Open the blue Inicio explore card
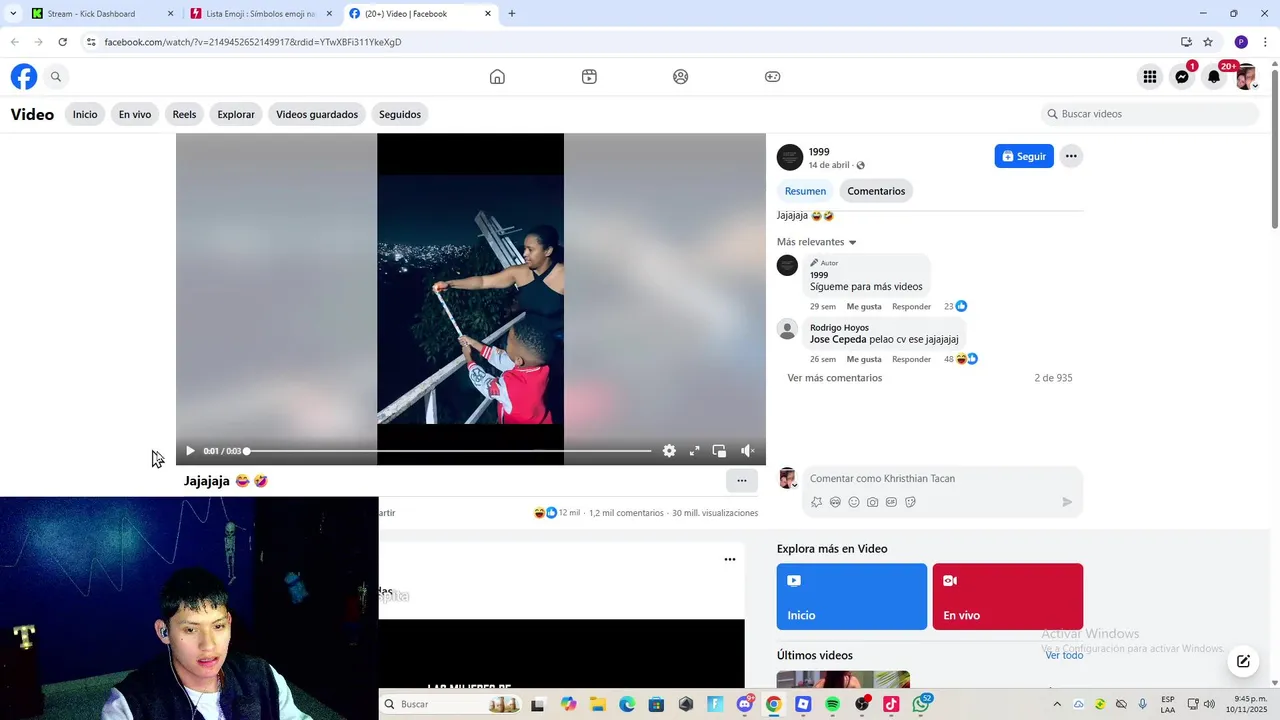 coord(852,597)
